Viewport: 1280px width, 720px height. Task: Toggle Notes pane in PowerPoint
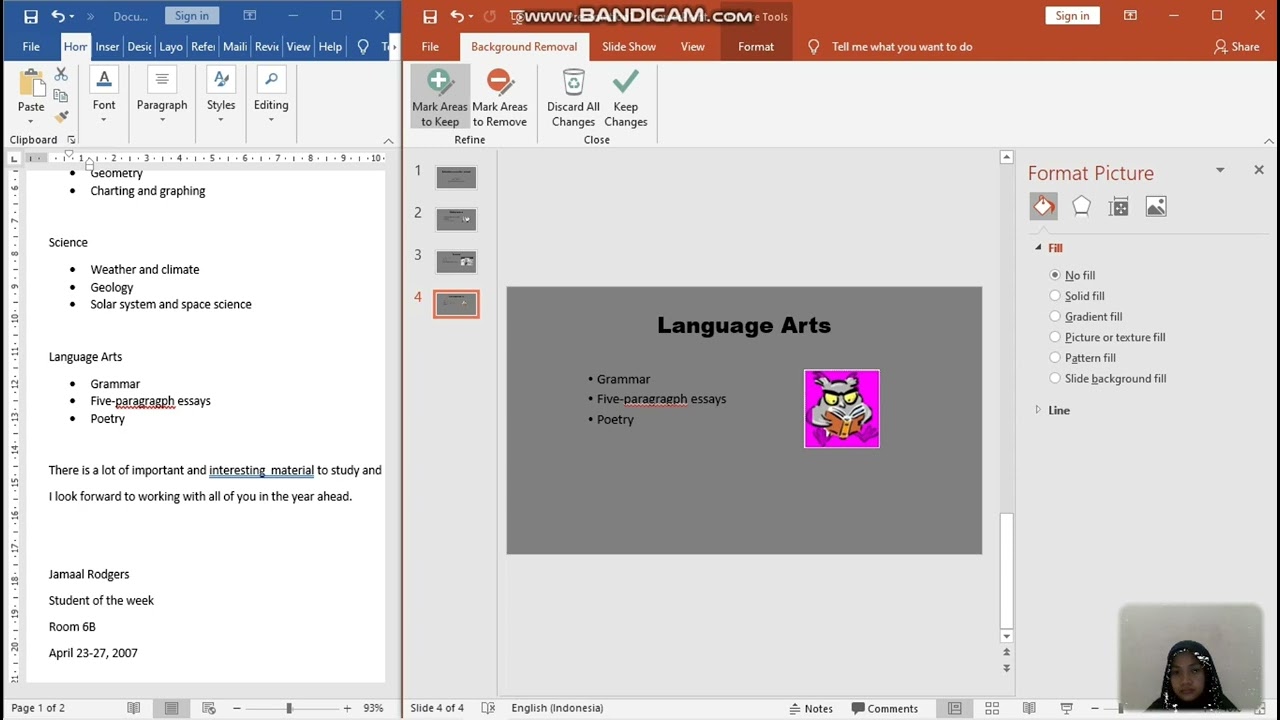pyautogui.click(x=811, y=708)
